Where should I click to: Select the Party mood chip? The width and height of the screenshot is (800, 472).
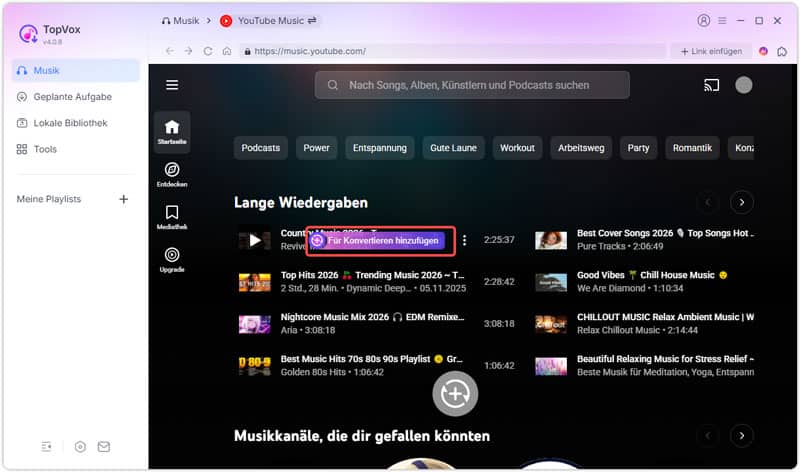pos(638,148)
